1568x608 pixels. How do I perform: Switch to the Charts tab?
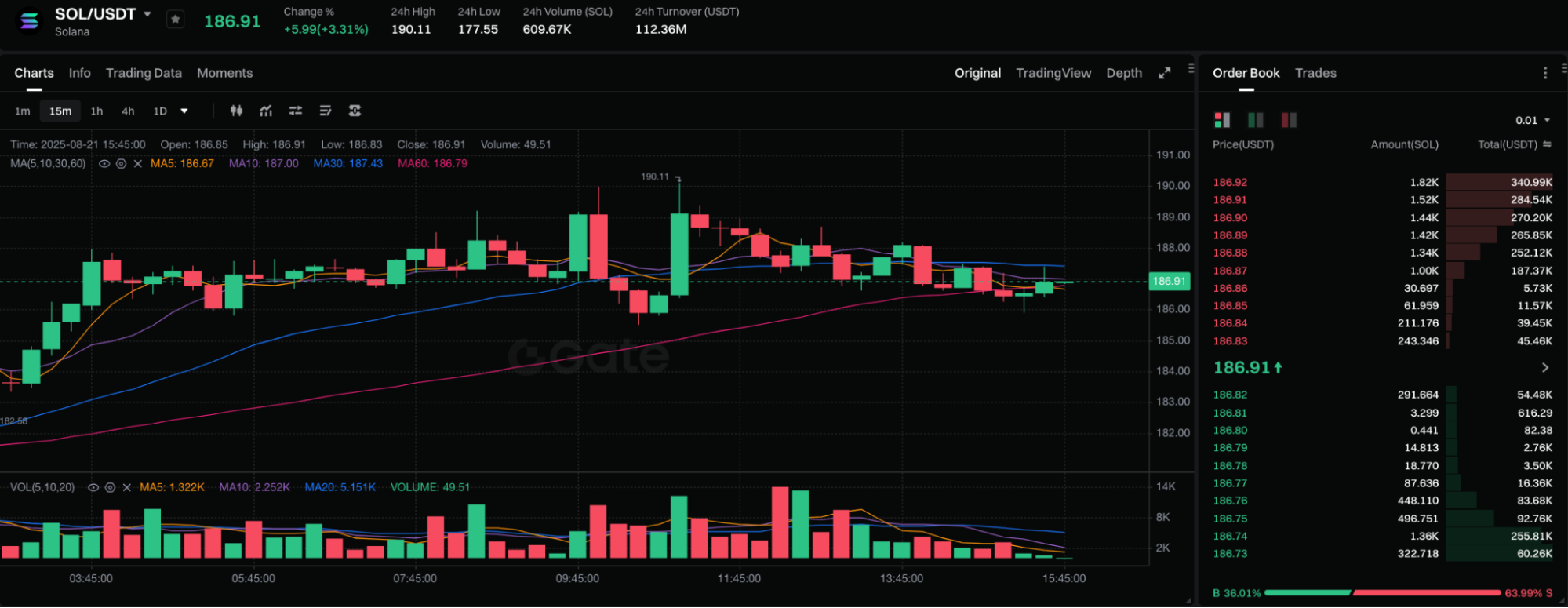[34, 73]
